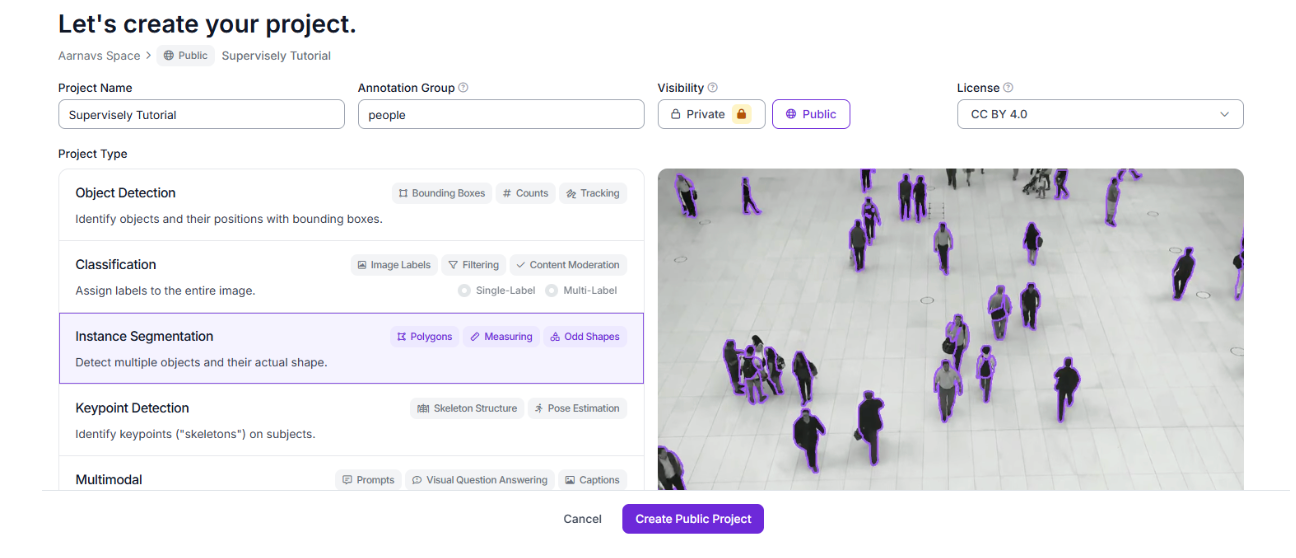The width and height of the screenshot is (1296, 558).
Task: Click the Annotation Group help icon
Action: [x=463, y=88]
